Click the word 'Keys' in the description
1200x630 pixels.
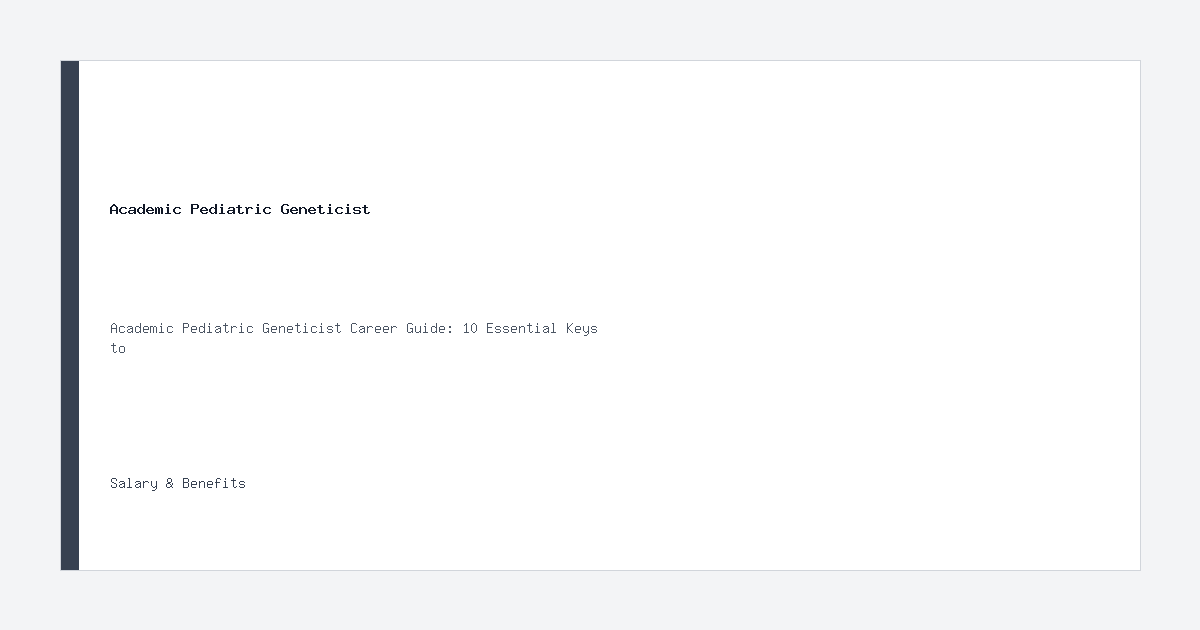[582, 328]
